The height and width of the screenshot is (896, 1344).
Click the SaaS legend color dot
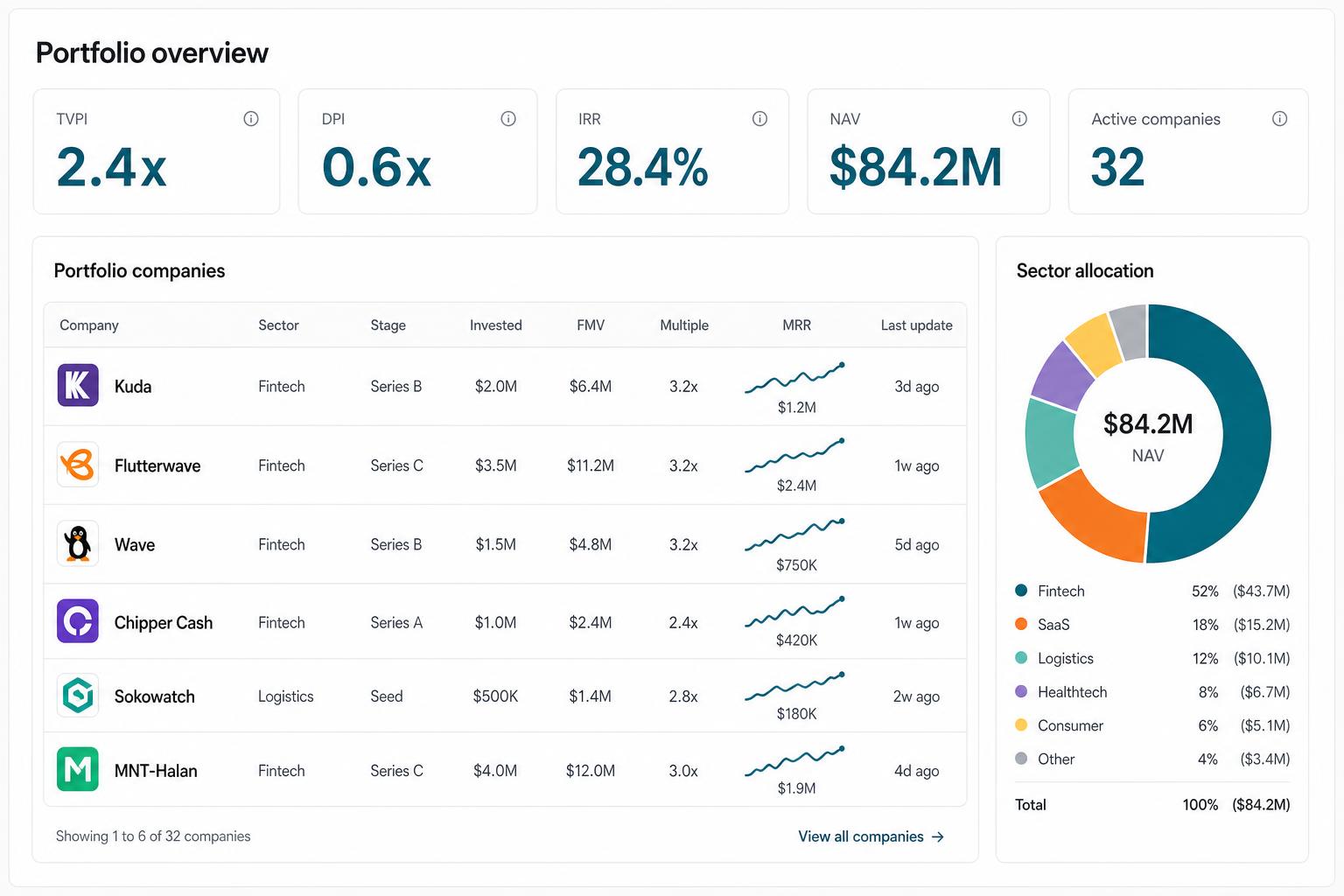coord(1021,624)
